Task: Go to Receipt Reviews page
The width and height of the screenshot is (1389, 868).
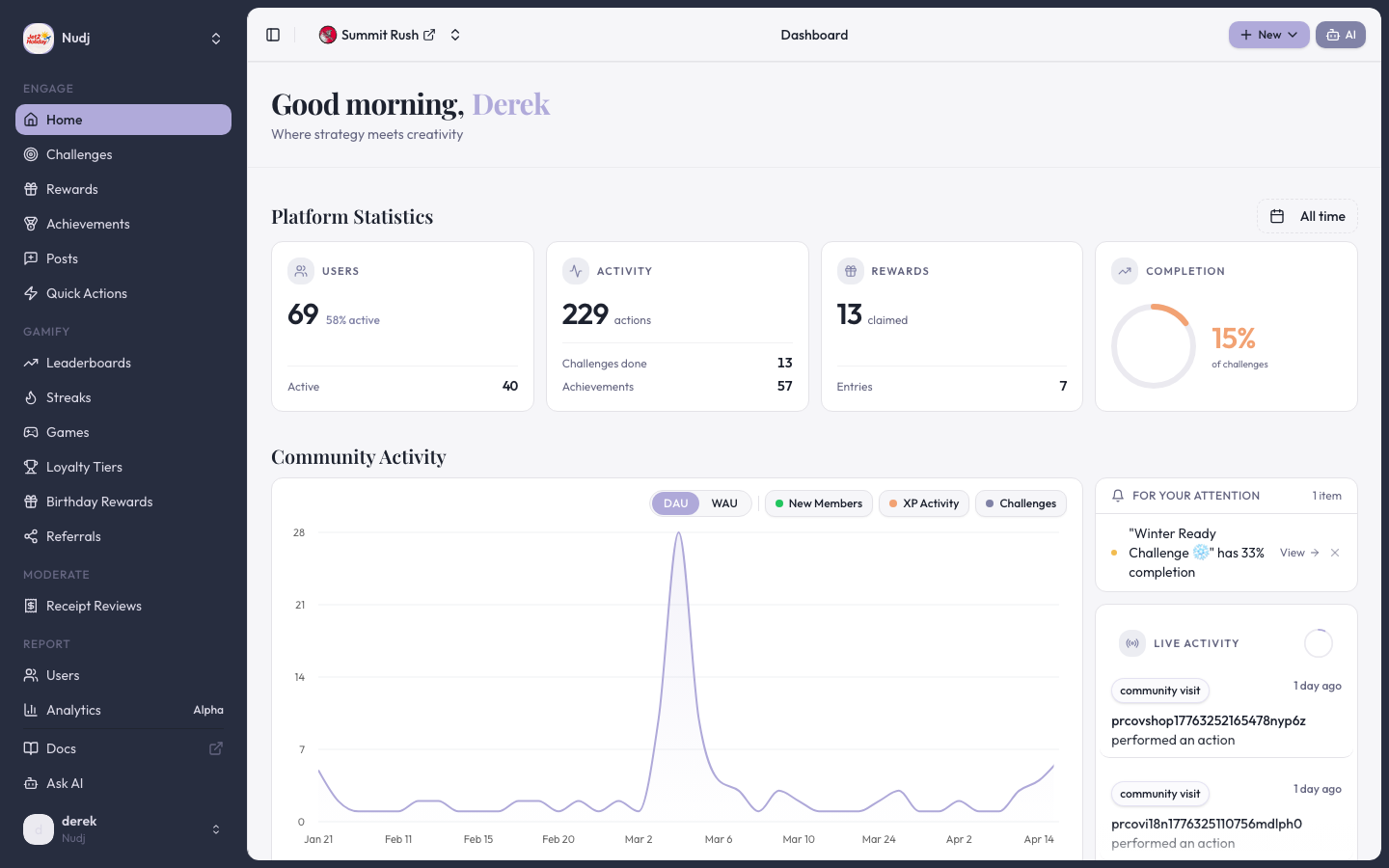Action: click(x=94, y=606)
